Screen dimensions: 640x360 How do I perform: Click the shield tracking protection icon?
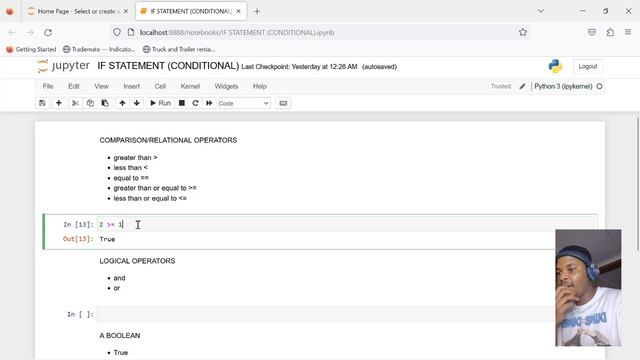click(x=117, y=32)
